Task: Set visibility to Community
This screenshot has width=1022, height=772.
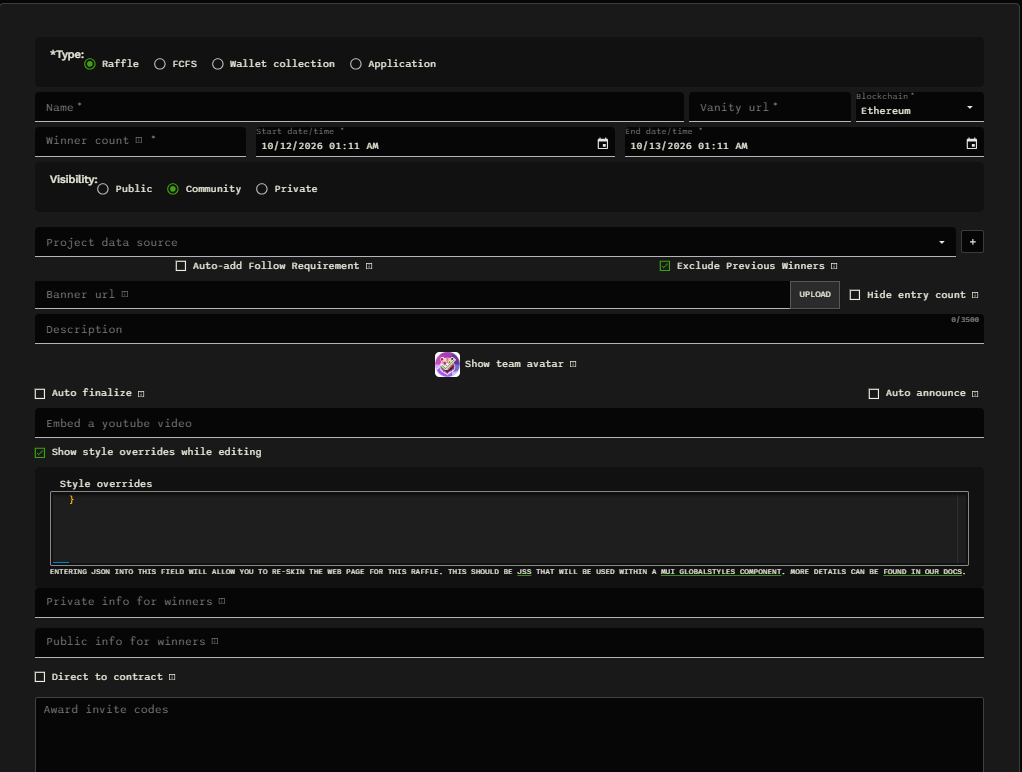Action: coord(173,189)
